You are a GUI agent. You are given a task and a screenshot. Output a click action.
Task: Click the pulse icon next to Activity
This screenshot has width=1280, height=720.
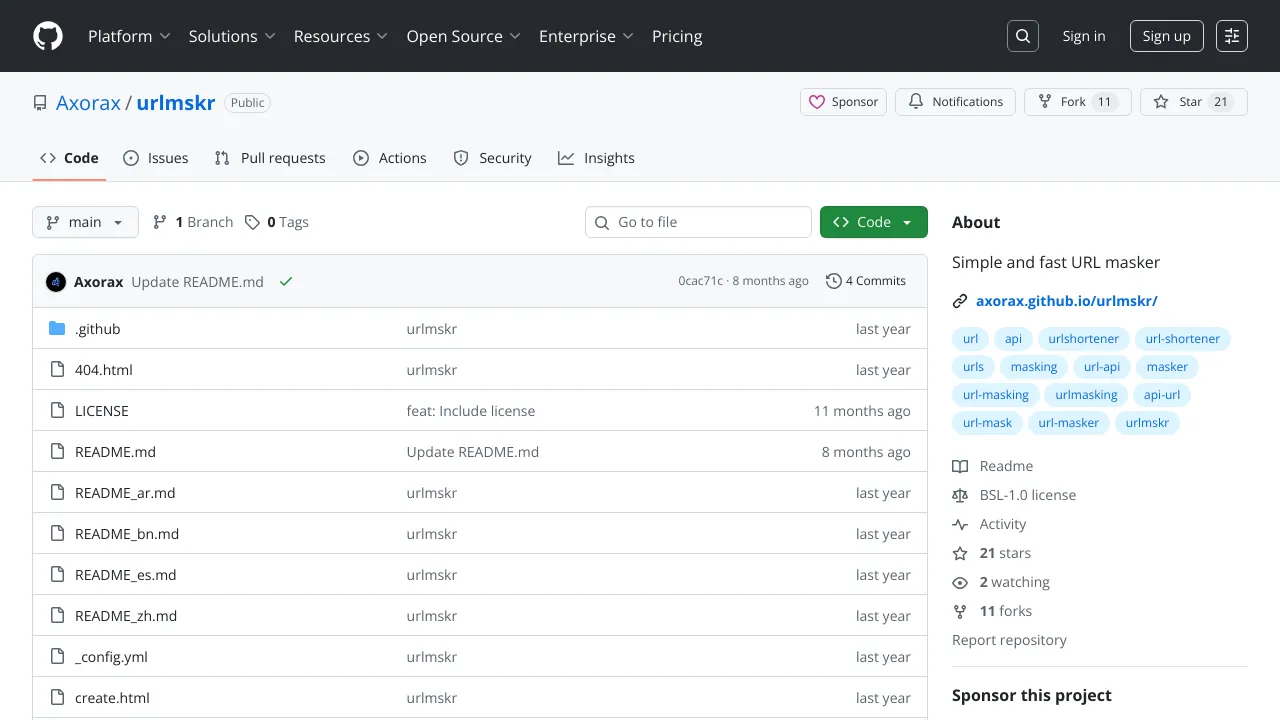960,524
